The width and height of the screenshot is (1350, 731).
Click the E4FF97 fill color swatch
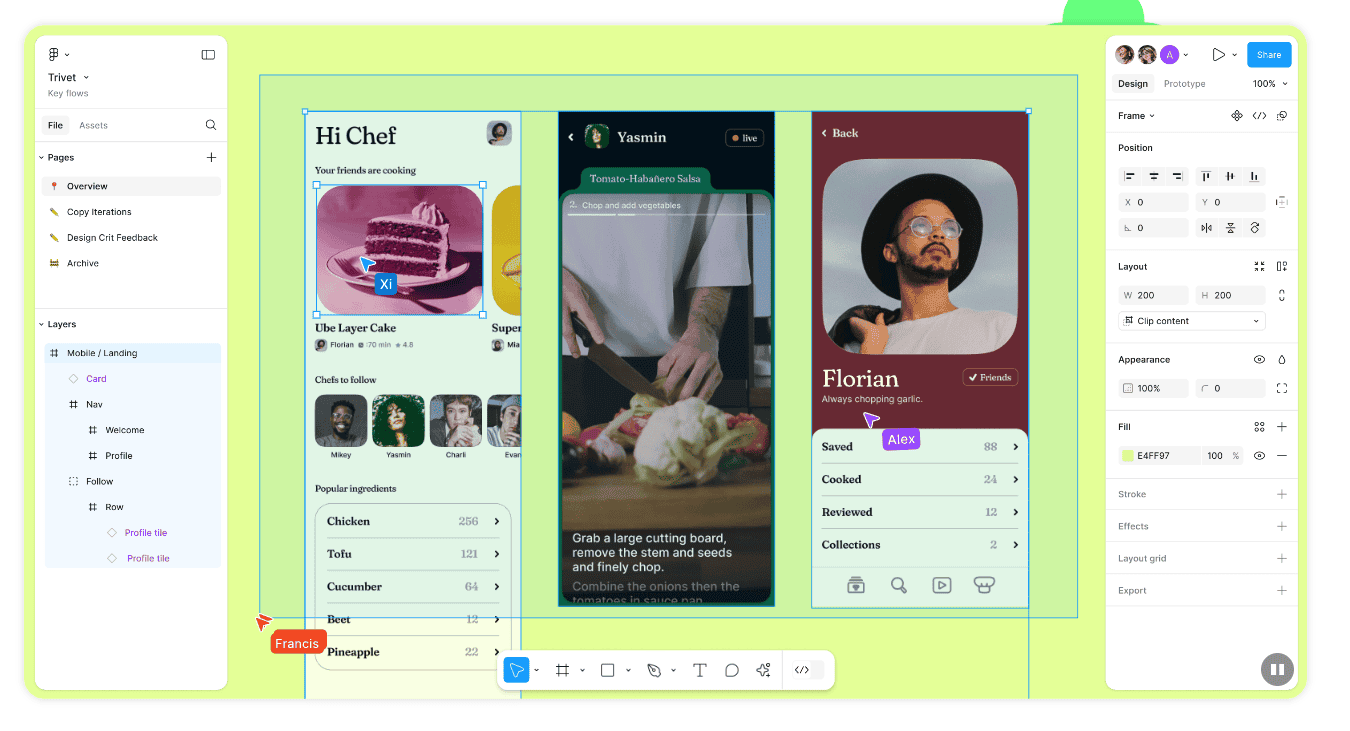pyautogui.click(x=1128, y=455)
